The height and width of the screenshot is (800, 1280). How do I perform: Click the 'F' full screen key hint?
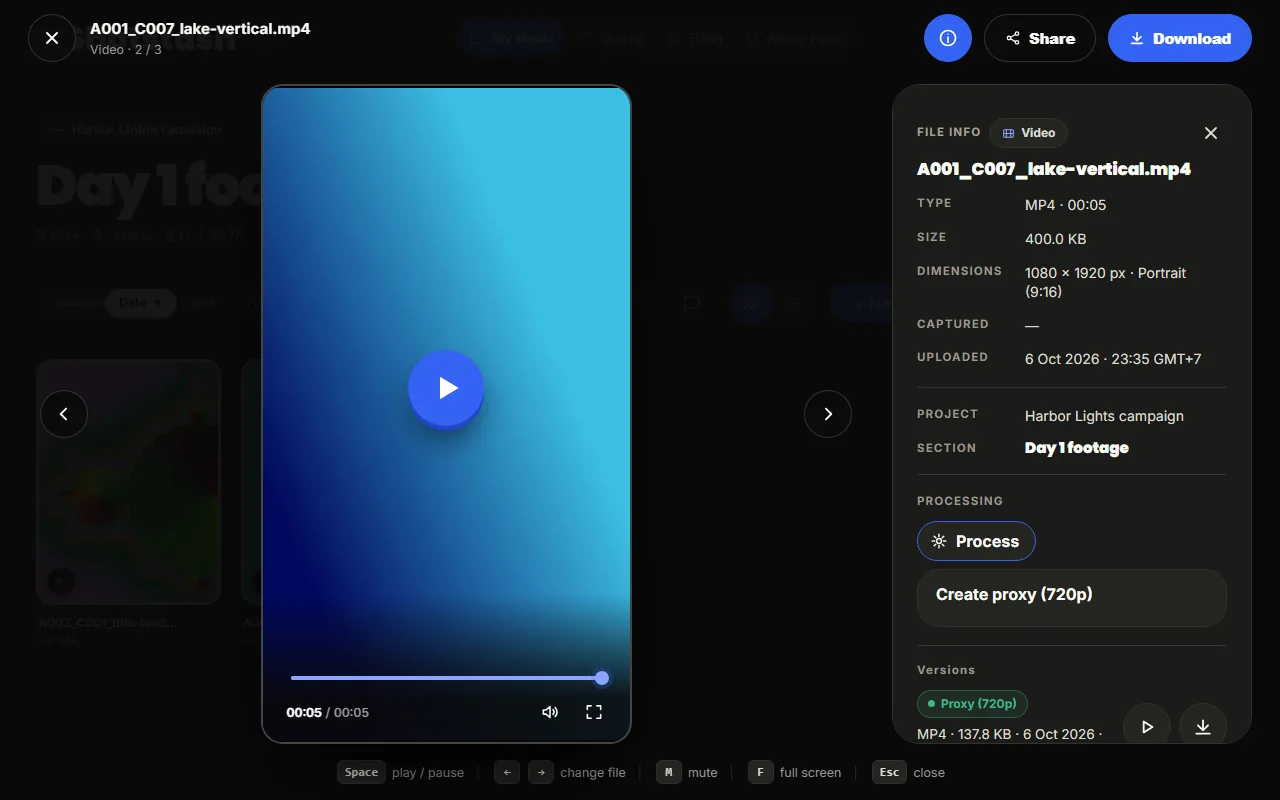click(x=761, y=772)
